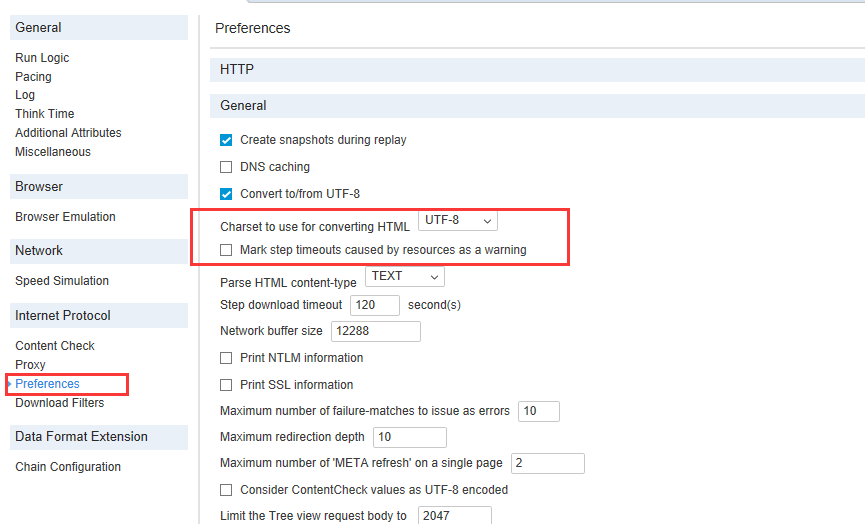Click the Network section header
This screenshot has width=865, height=524.
tap(99, 251)
